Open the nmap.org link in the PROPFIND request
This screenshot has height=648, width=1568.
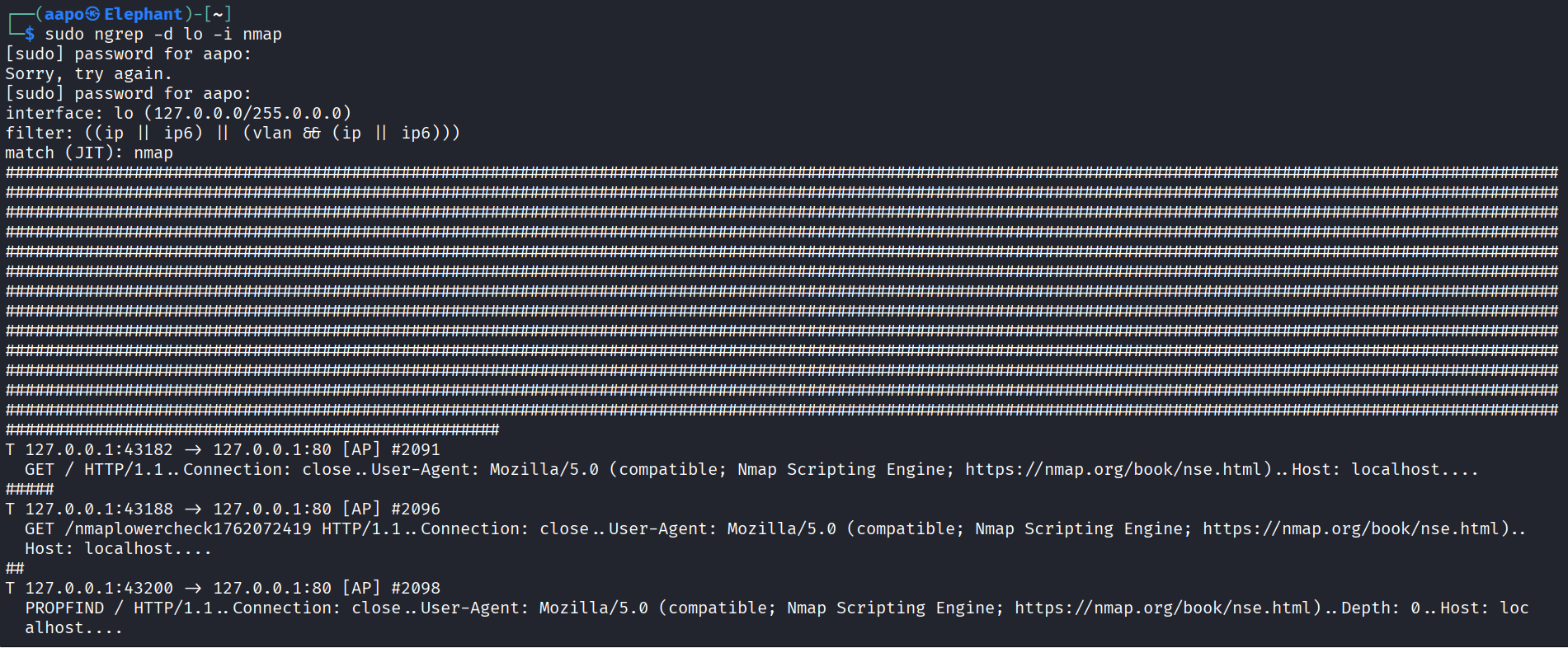point(1163,608)
